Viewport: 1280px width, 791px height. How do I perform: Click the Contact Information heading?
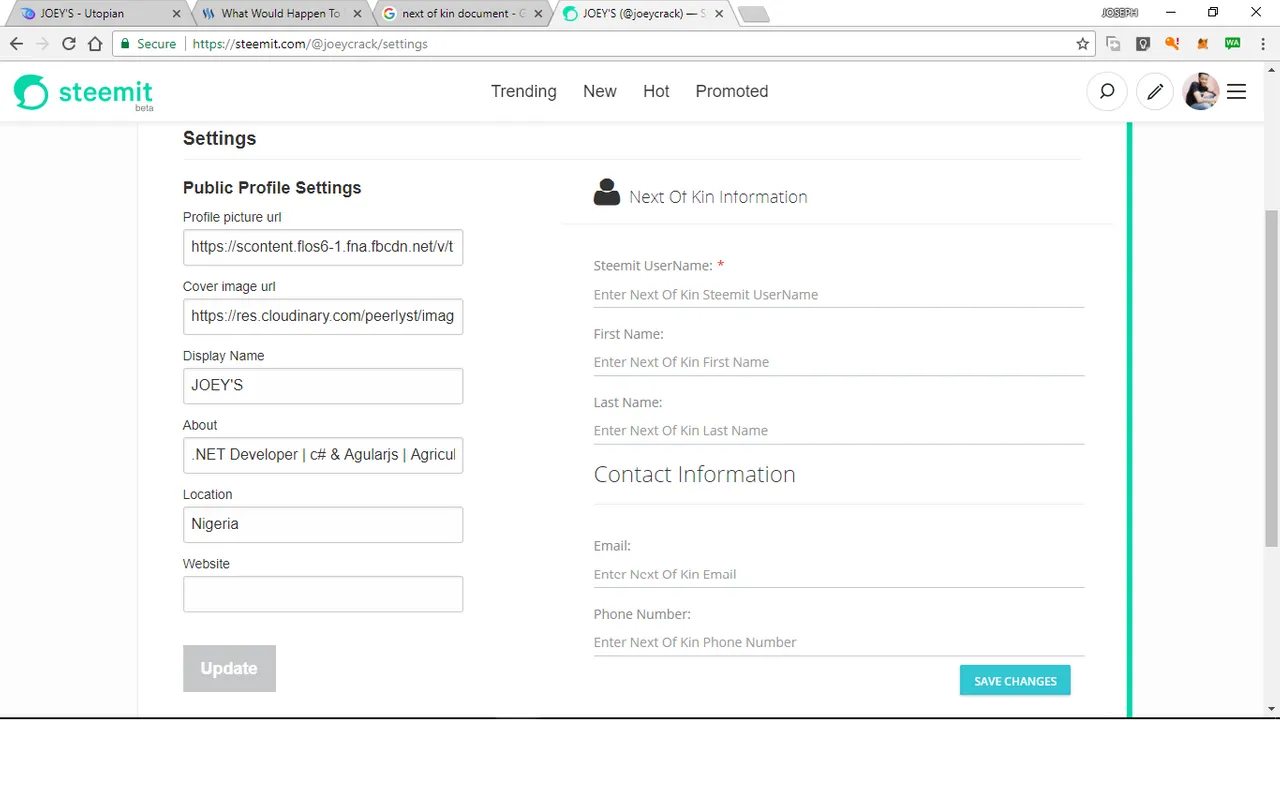click(694, 474)
